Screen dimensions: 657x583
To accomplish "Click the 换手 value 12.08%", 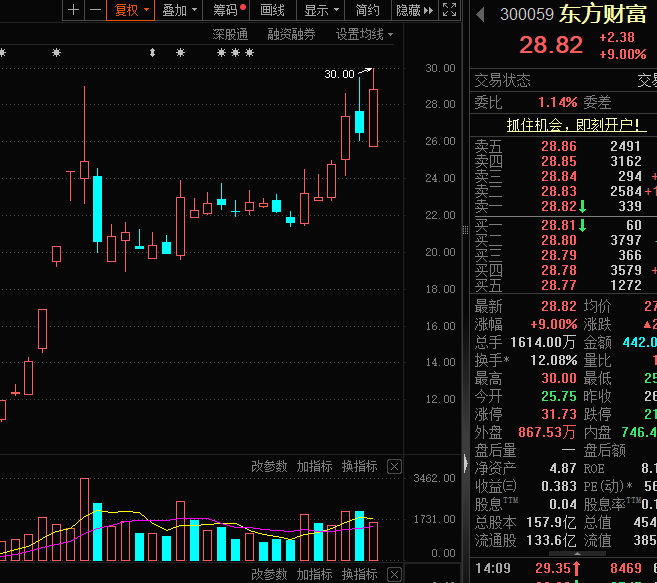I will 554,360.
